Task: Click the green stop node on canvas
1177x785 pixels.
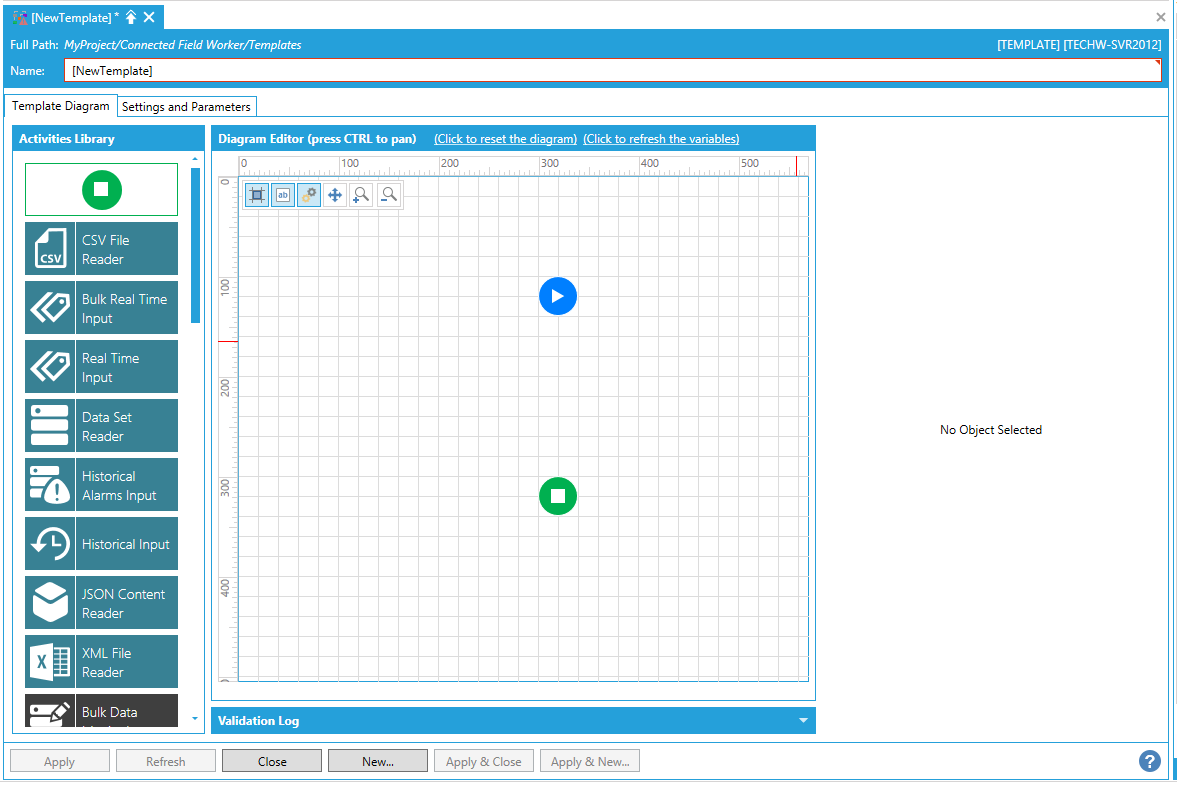Action: [x=558, y=496]
